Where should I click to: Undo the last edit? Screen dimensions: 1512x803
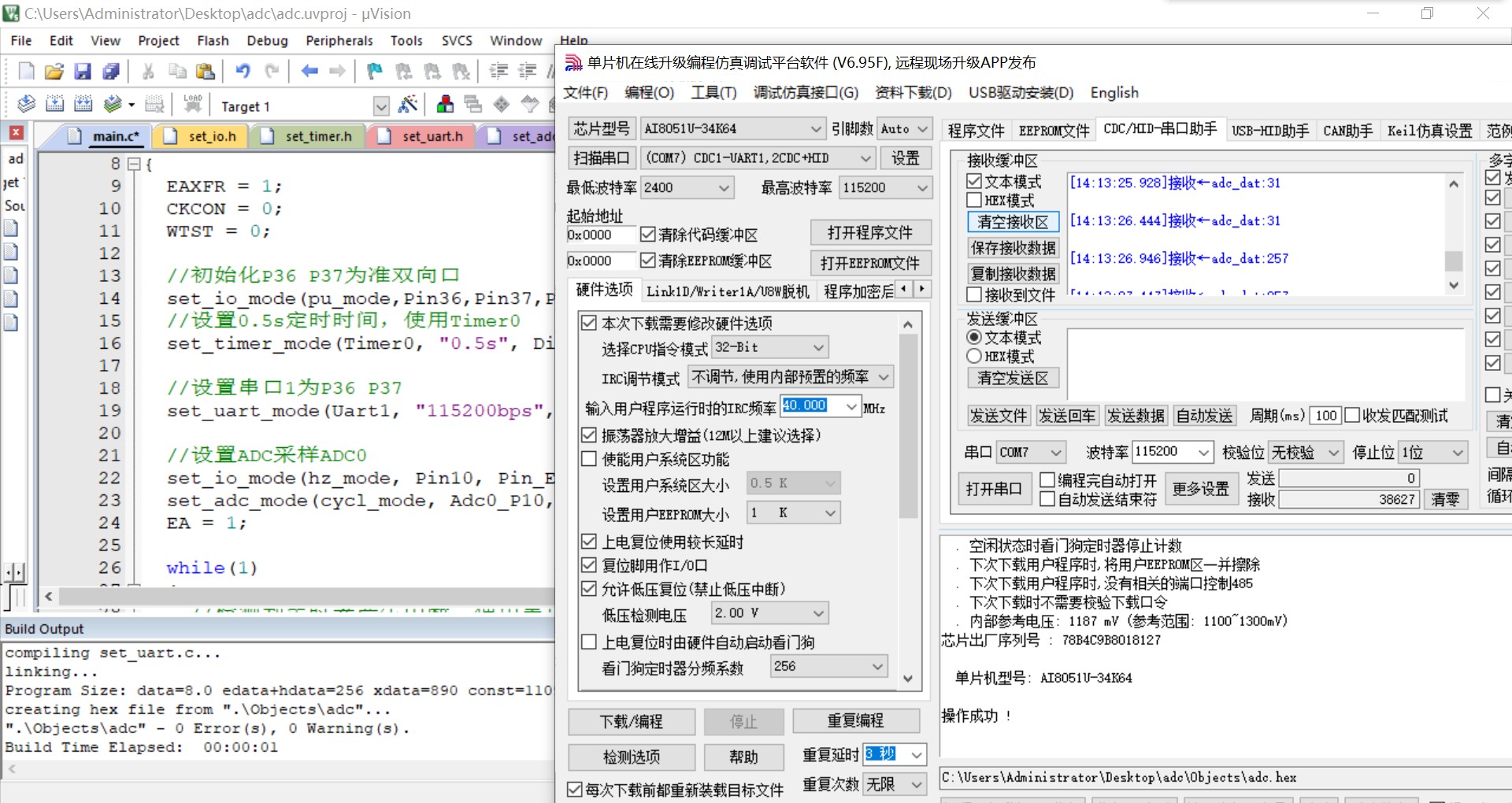243,72
